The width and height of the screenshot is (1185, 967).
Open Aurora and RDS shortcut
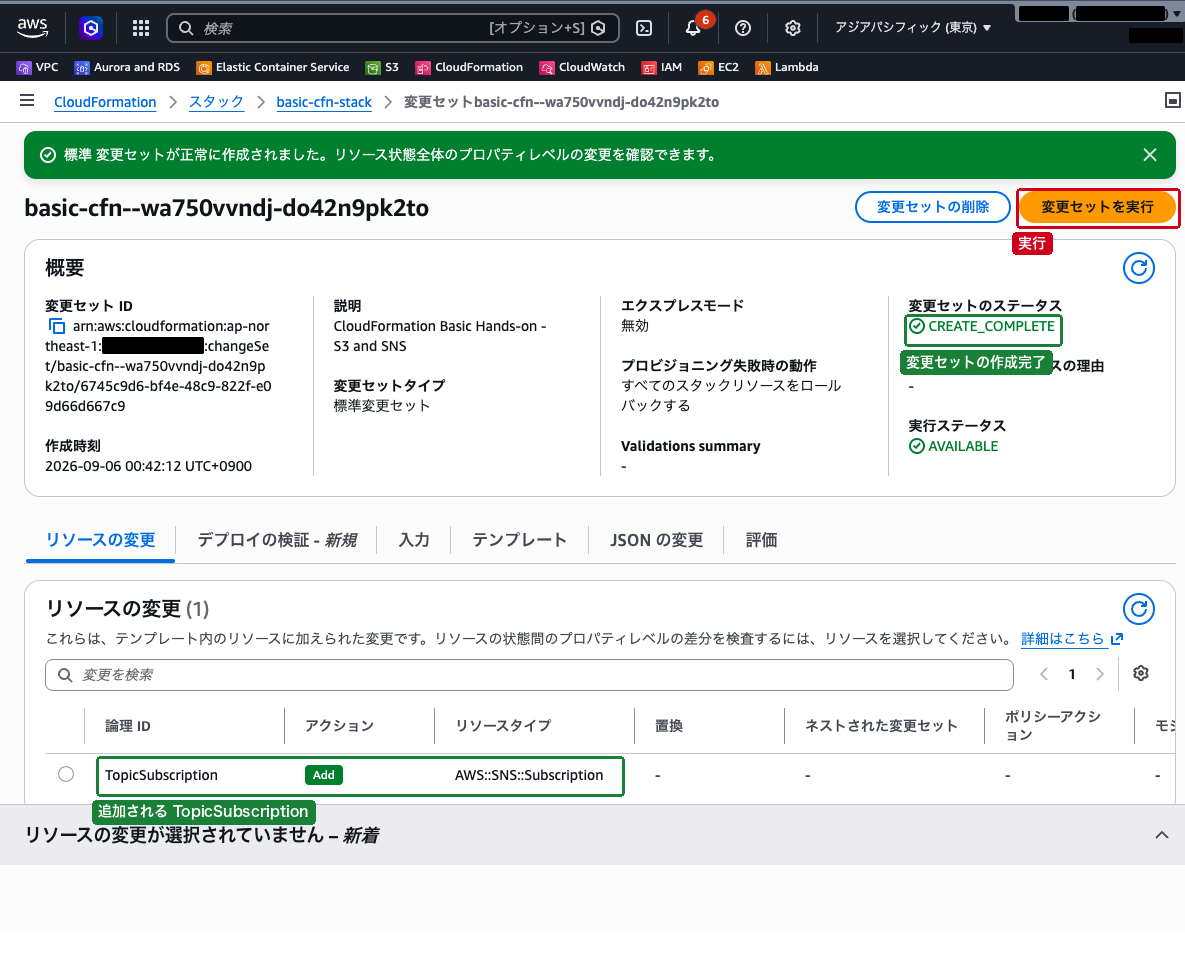click(x=127, y=67)
